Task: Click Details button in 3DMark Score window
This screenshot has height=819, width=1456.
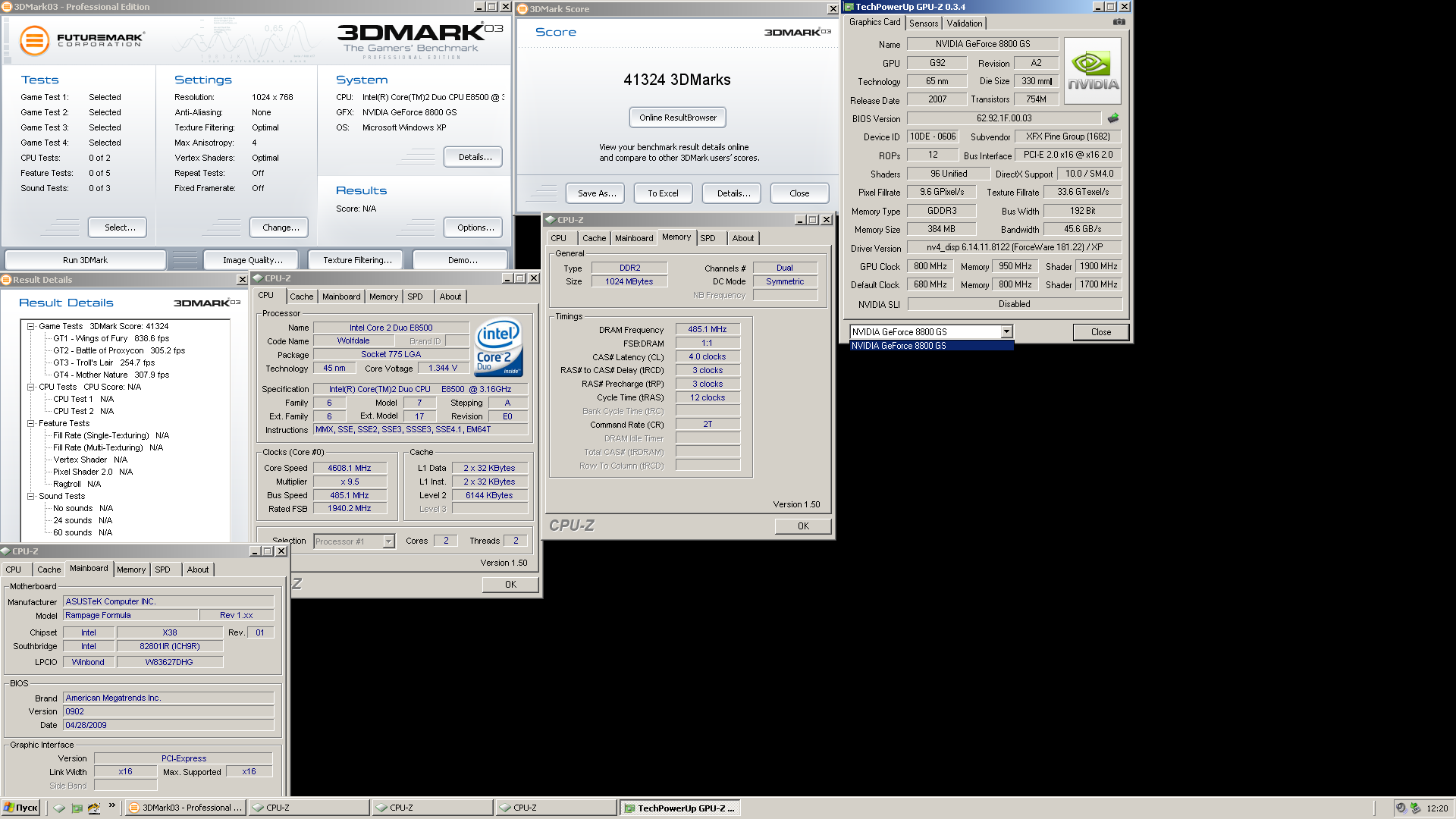Action: (x=733, y=193)
